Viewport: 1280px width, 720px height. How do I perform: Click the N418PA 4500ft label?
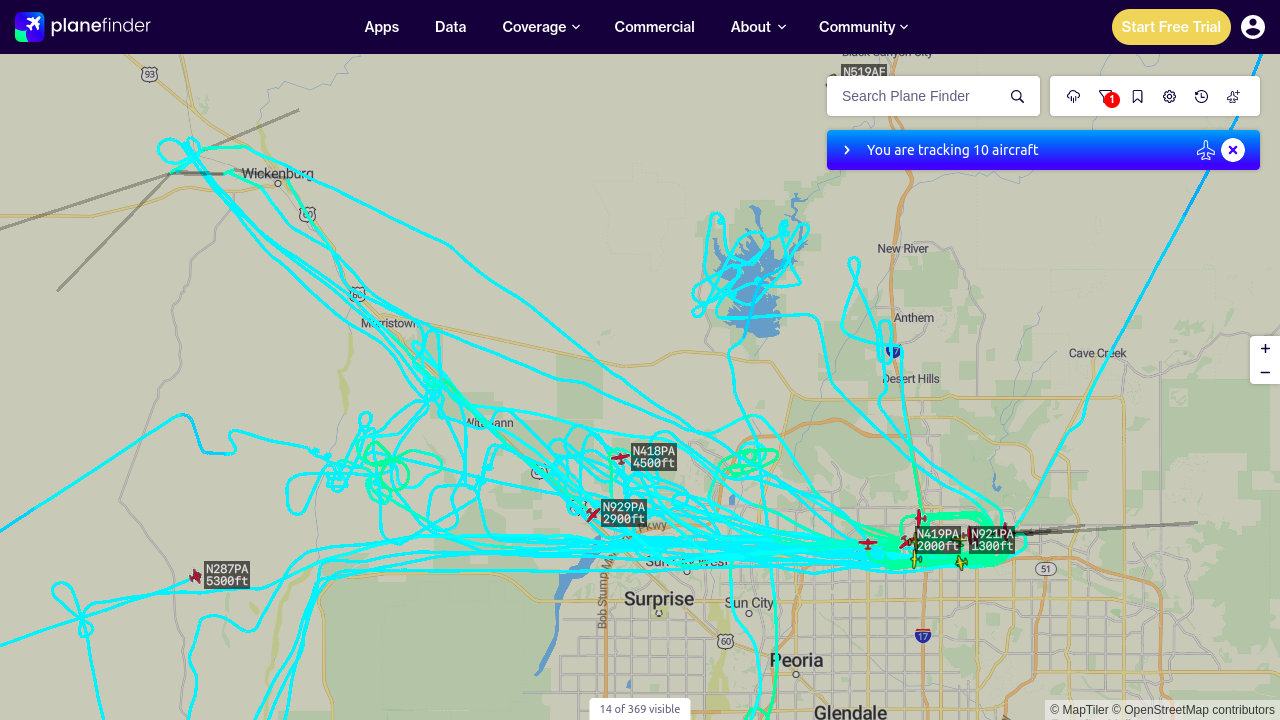654,457
